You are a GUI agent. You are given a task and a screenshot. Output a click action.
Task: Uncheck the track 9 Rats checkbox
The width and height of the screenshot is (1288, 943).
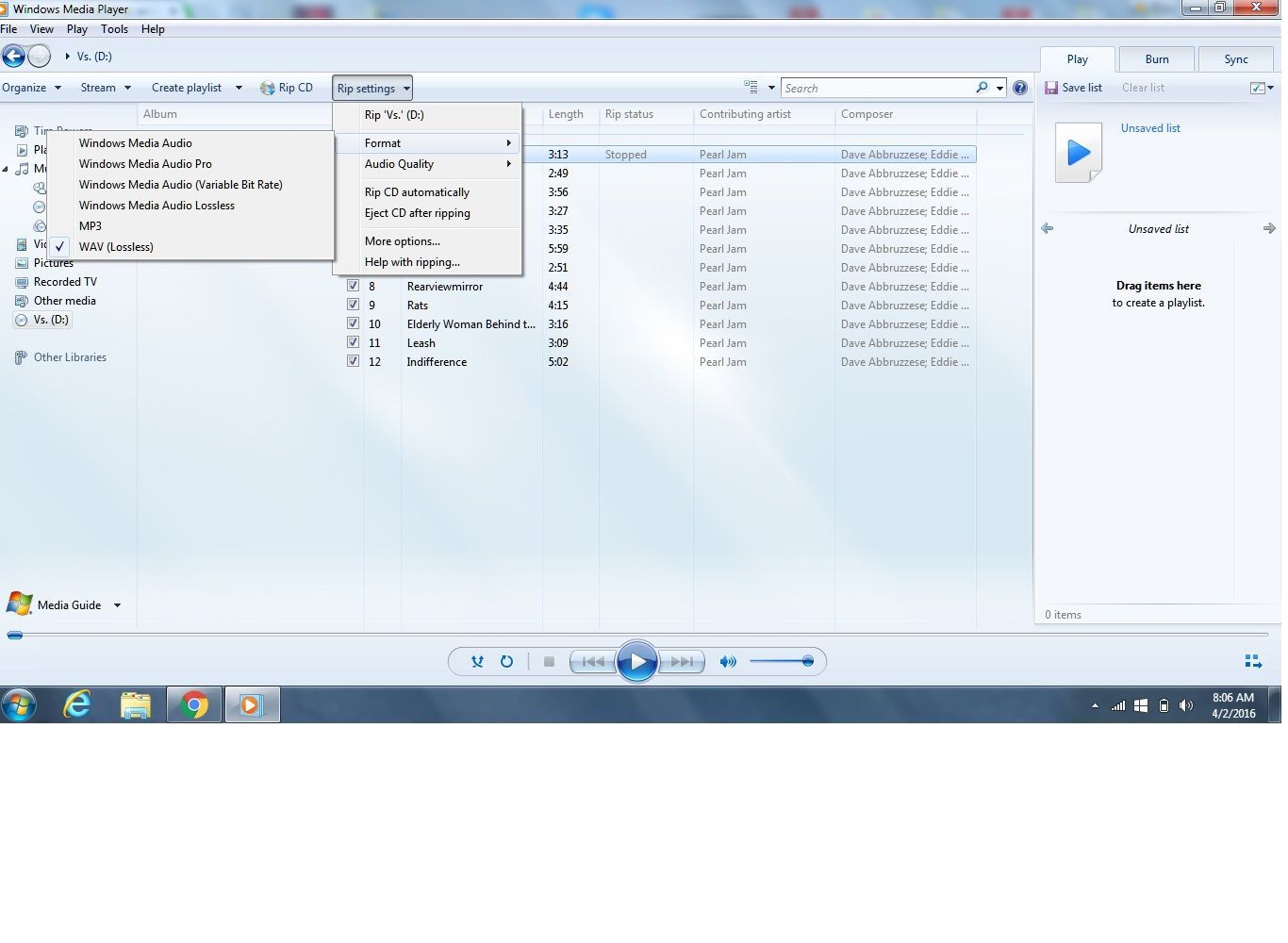353,305
